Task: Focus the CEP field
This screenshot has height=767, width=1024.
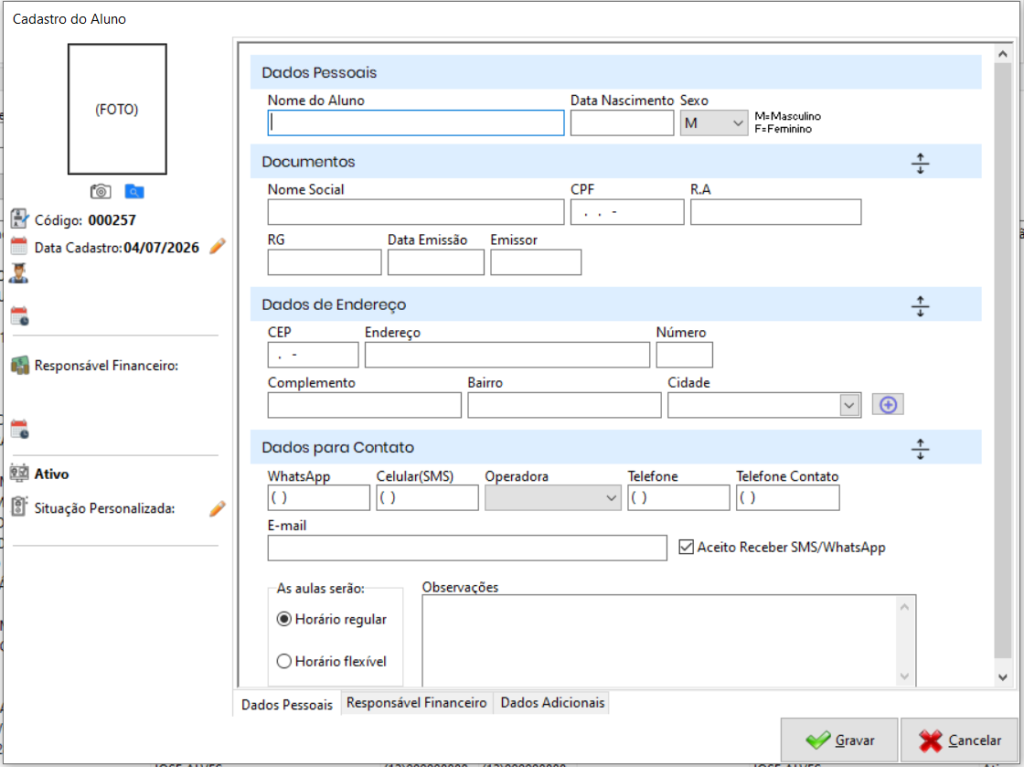Action: click(x=313, y=355)
